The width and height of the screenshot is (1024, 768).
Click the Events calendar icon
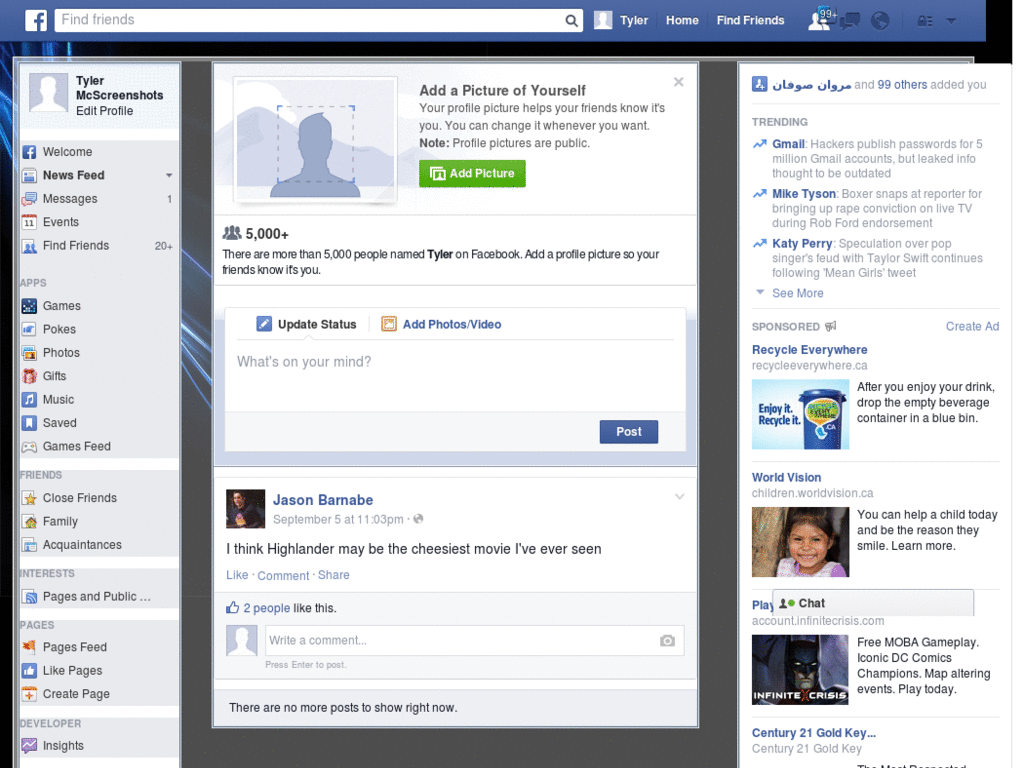(x=29, y=222)
